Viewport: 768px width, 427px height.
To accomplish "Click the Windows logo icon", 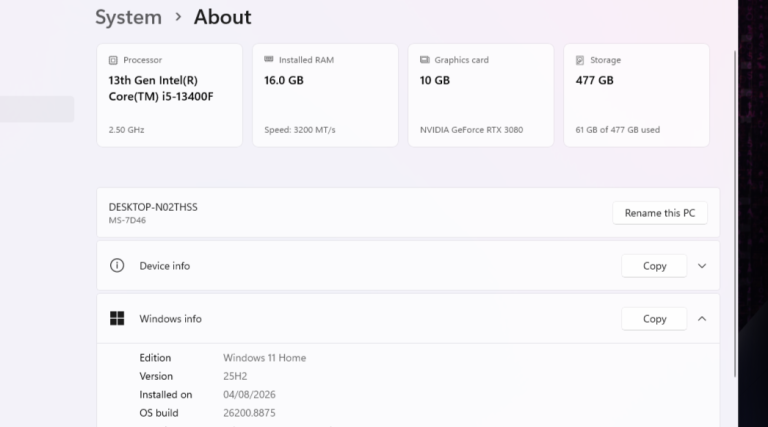I will coord(117,318).
